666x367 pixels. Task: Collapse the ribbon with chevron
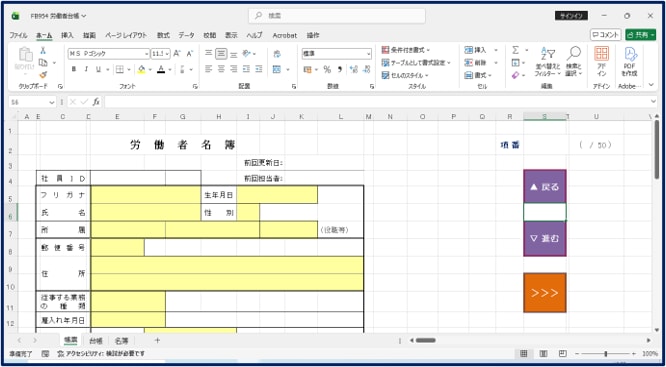652,85
